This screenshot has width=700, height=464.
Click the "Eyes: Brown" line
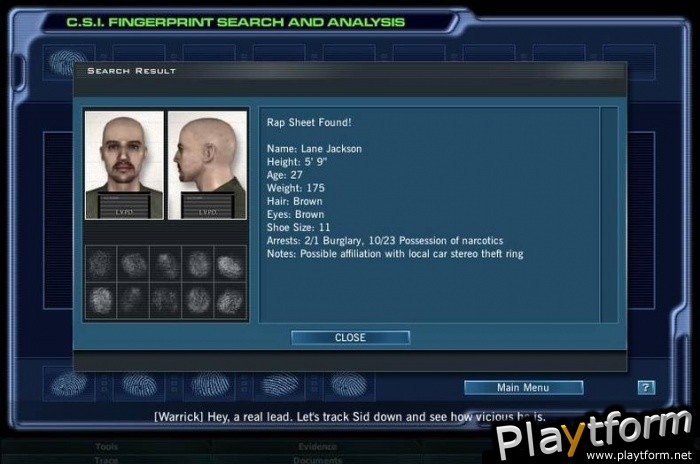click(296, 214)
